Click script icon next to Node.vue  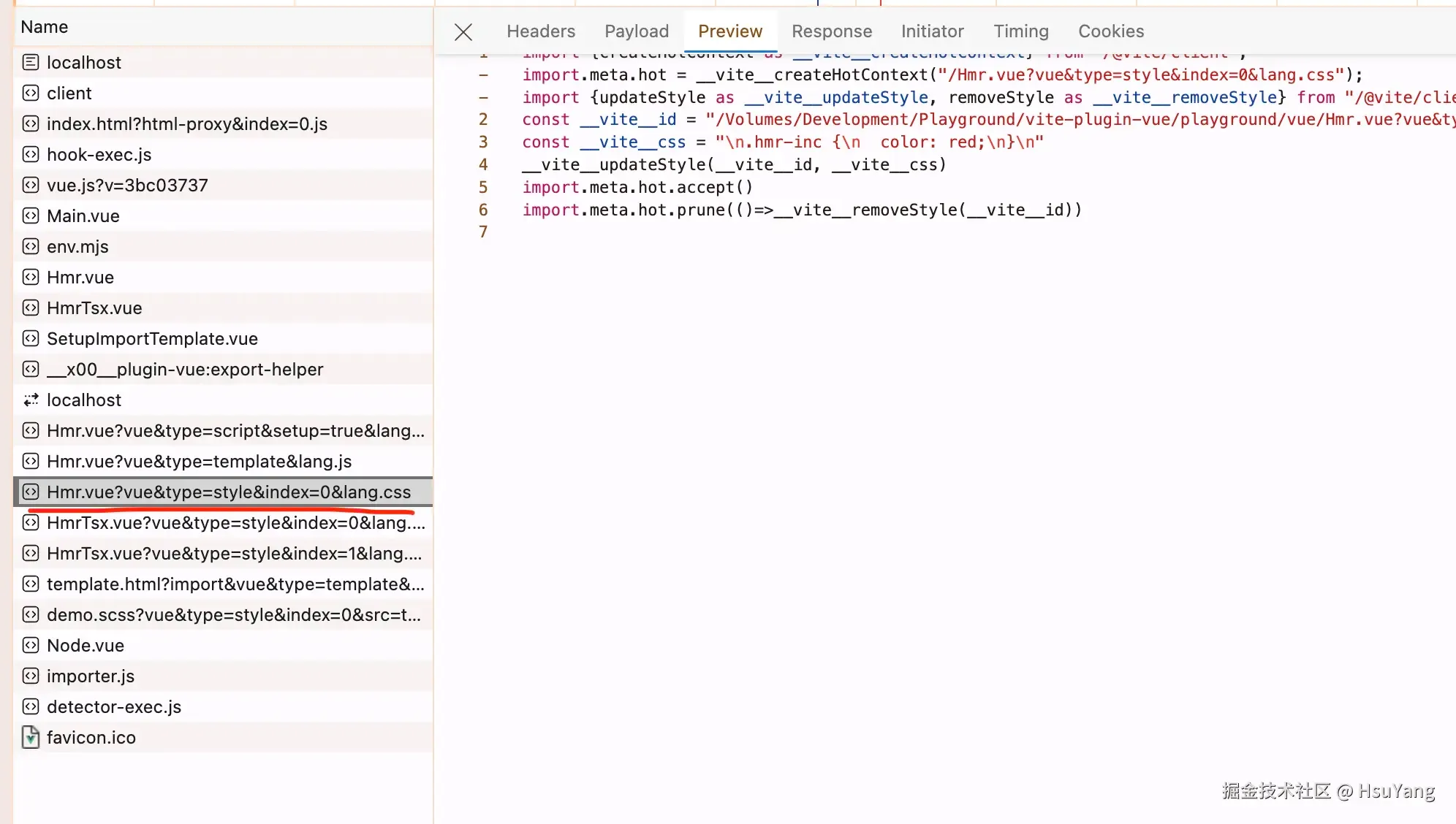coord(31,645)
